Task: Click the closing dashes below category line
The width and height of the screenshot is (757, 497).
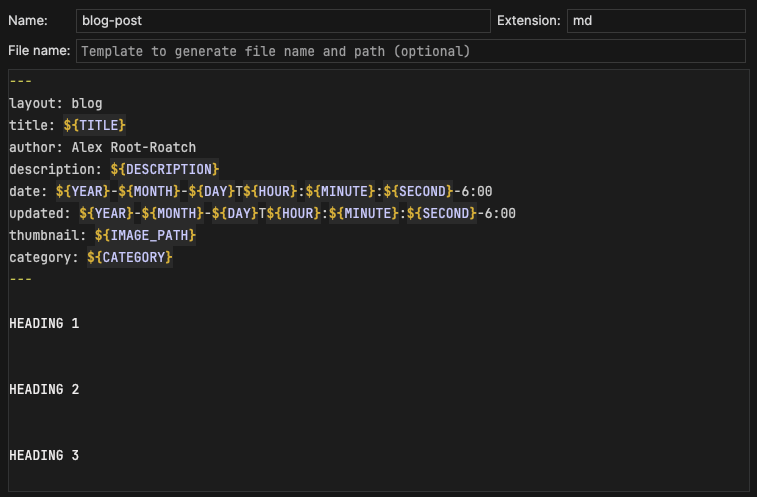Action: pos(21,279)
